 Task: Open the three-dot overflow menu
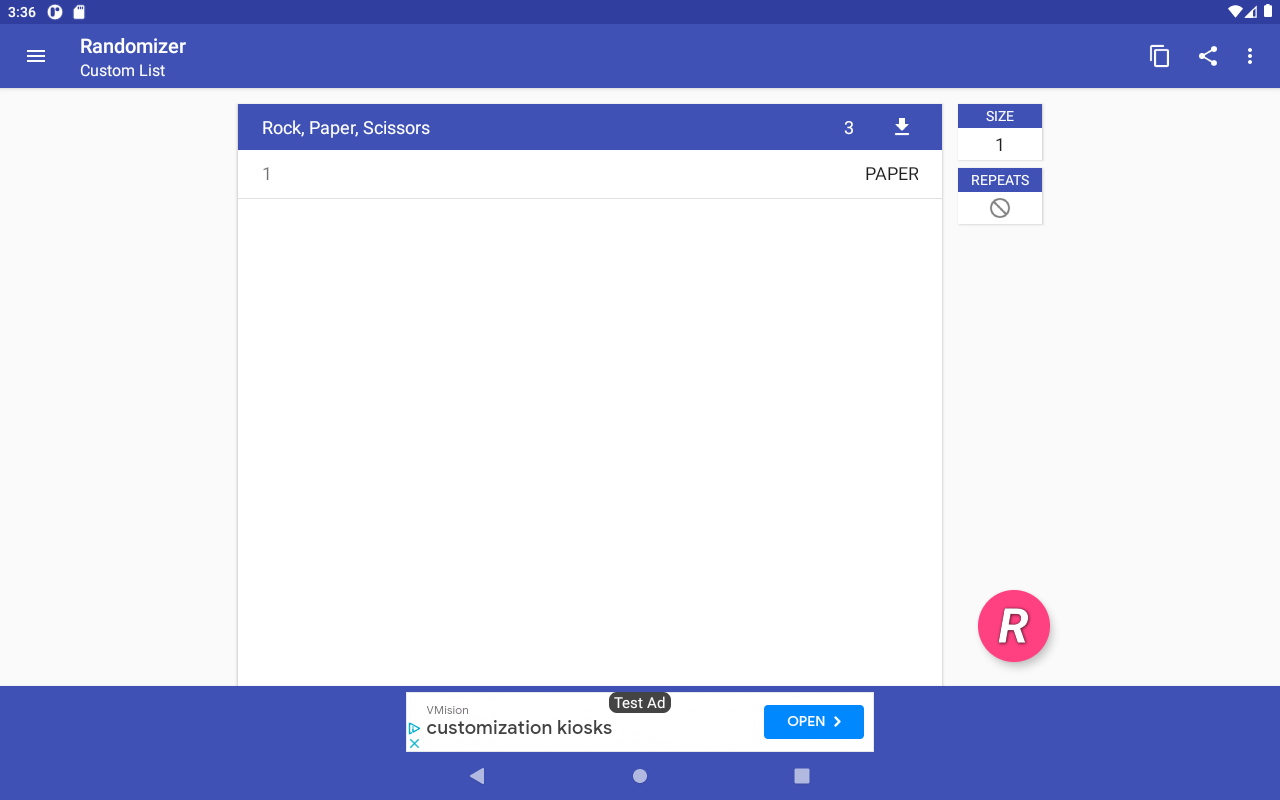(x=1250, y=56)
